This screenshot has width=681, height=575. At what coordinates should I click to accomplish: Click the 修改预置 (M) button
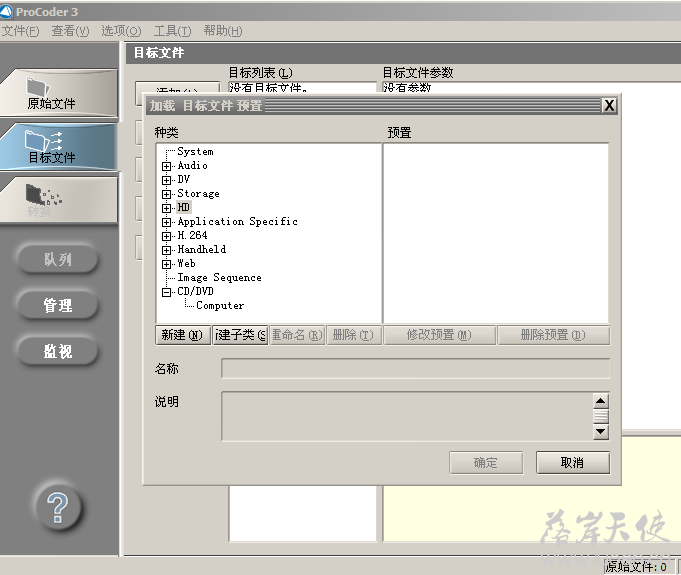pos(439,335)
